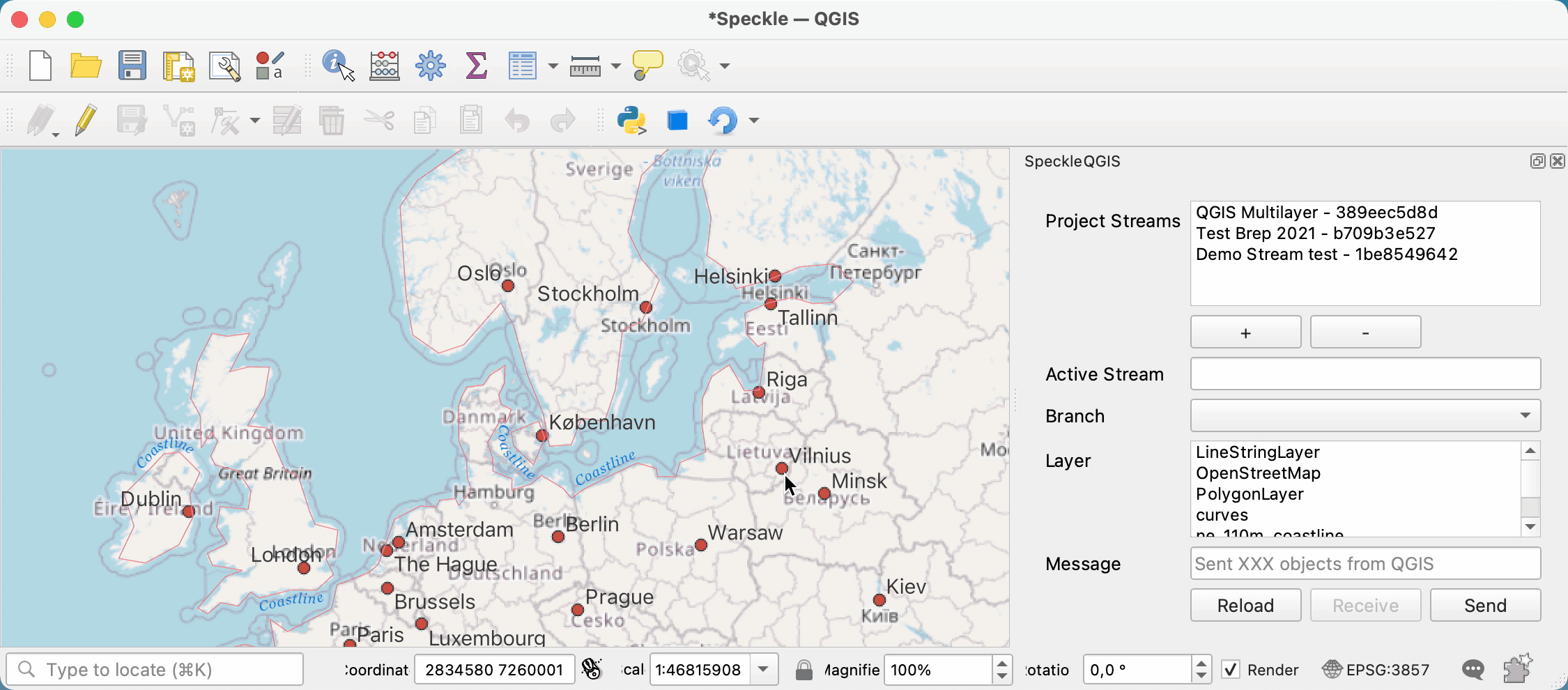Toggle editing with yellow pencil icon

click(86, 121)
